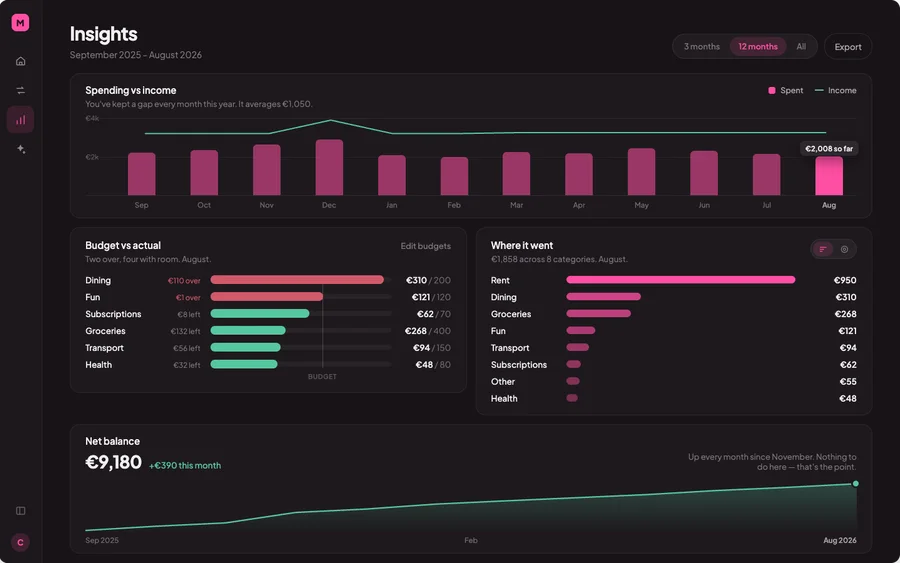Screen dimensions: 900x563
Task: Click the '€9,180' net balance value
Action: (113, 462)
